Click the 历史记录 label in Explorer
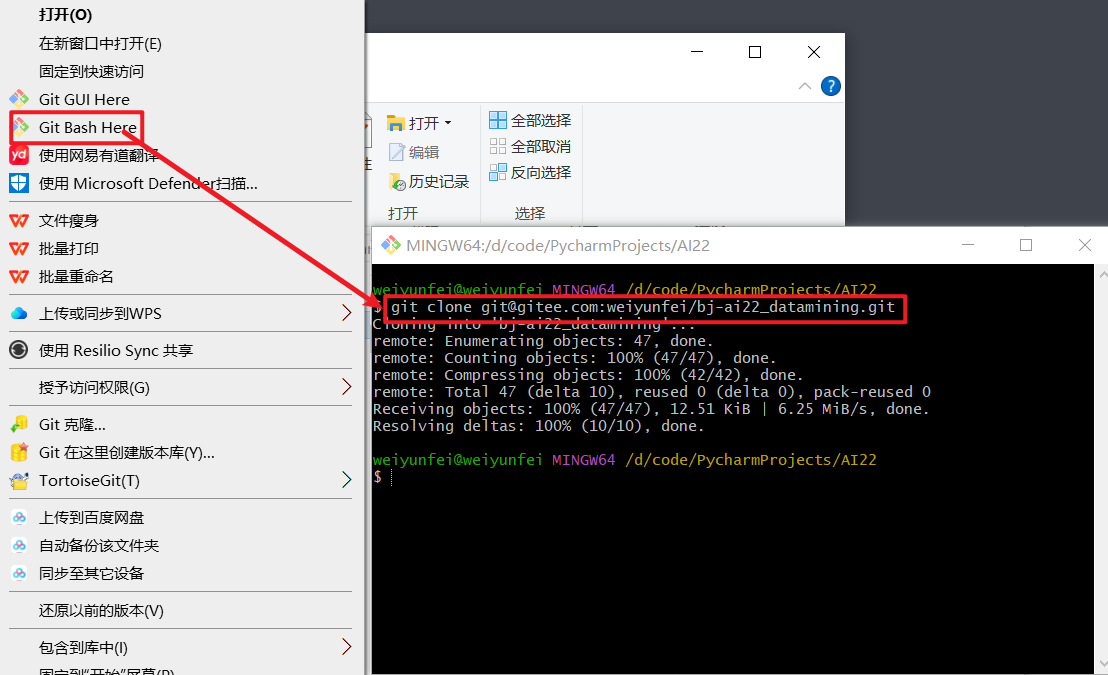 pyautogui.click(x=439, y=182)
